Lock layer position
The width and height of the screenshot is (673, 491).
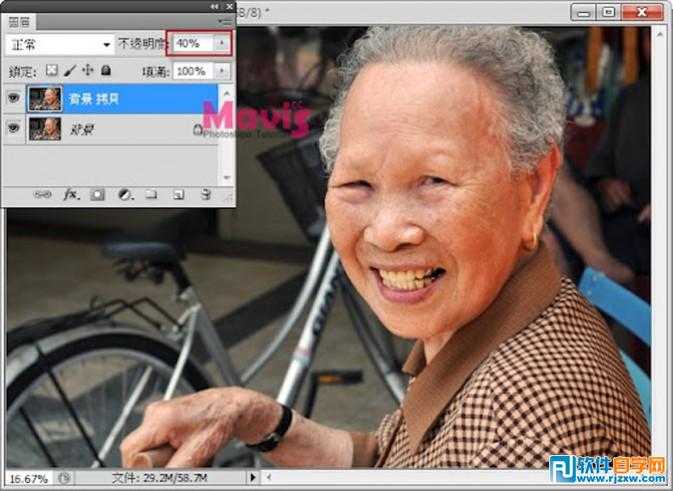click(88, 70)
